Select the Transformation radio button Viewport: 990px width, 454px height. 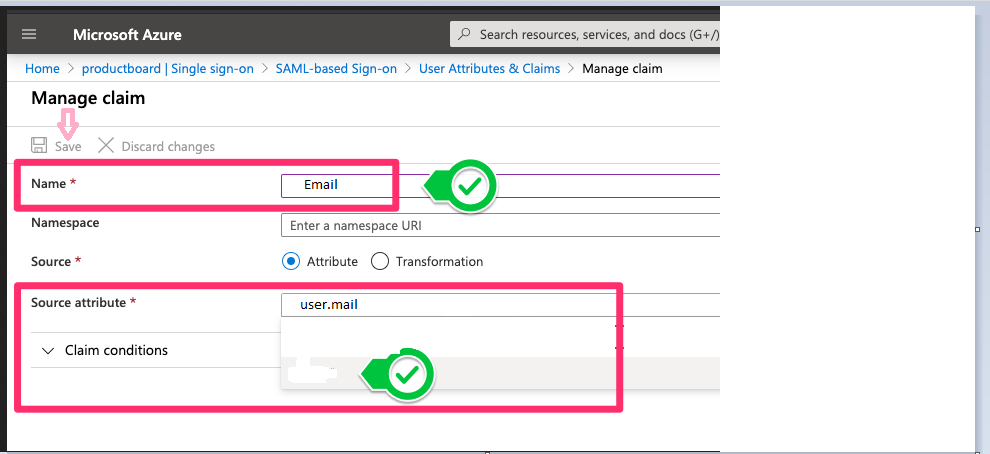pos(379,261)
